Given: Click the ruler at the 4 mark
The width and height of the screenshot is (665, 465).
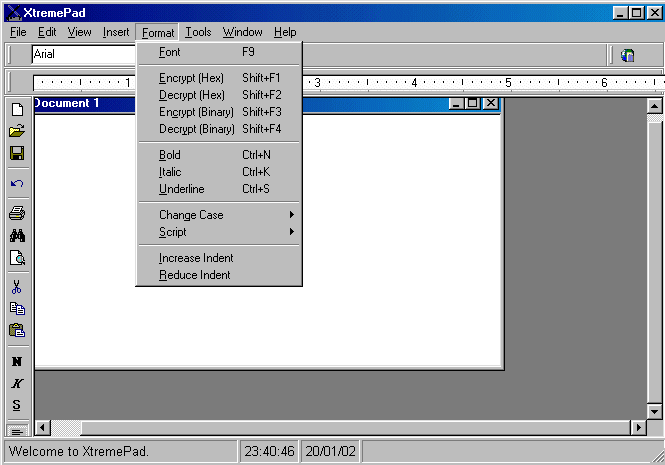Looking at the screenshot, I should click(x=414, y=83).
